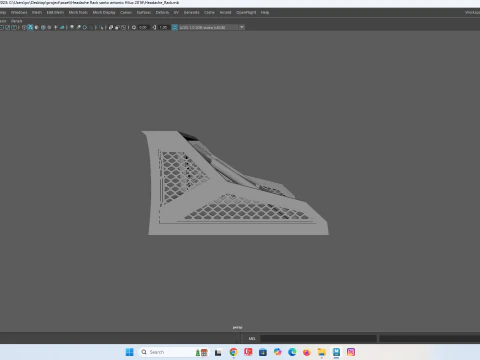Open the Cache menu
Viewport: 480px width, 360px height.
[x=209, y=12]
